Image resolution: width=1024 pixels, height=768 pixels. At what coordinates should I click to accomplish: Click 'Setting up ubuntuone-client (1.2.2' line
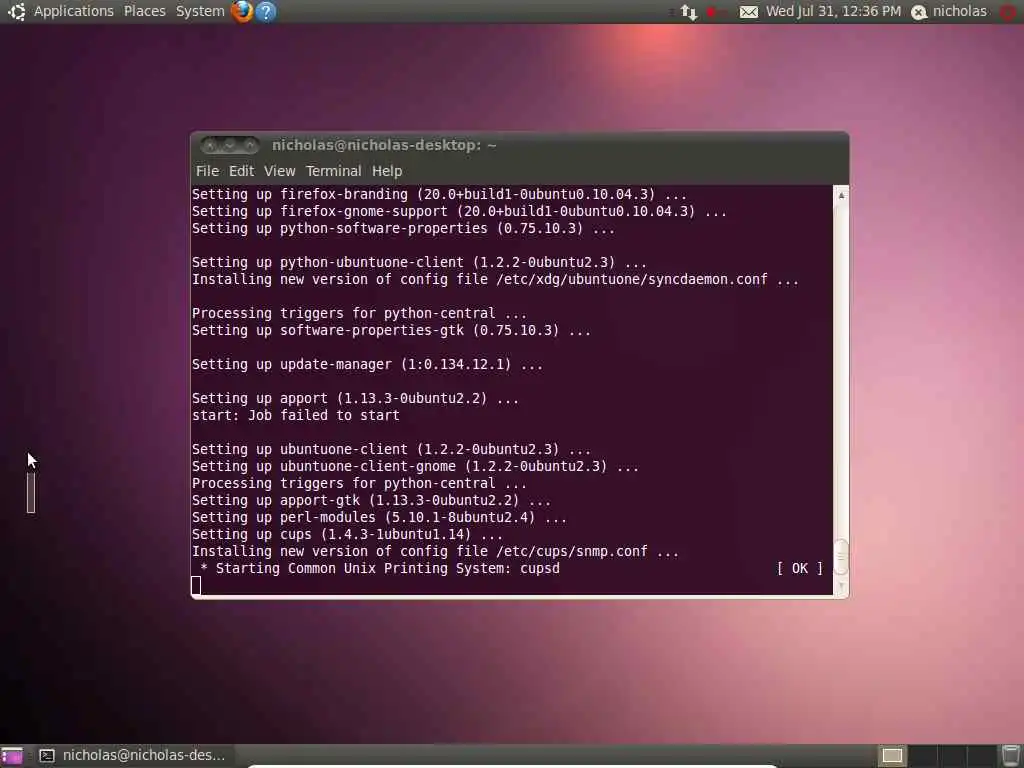point(391,449)
